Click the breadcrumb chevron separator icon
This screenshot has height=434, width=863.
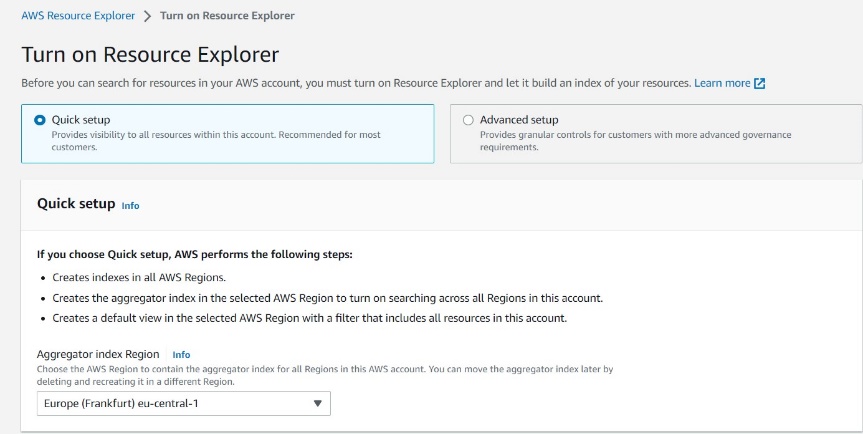(147, 16)
